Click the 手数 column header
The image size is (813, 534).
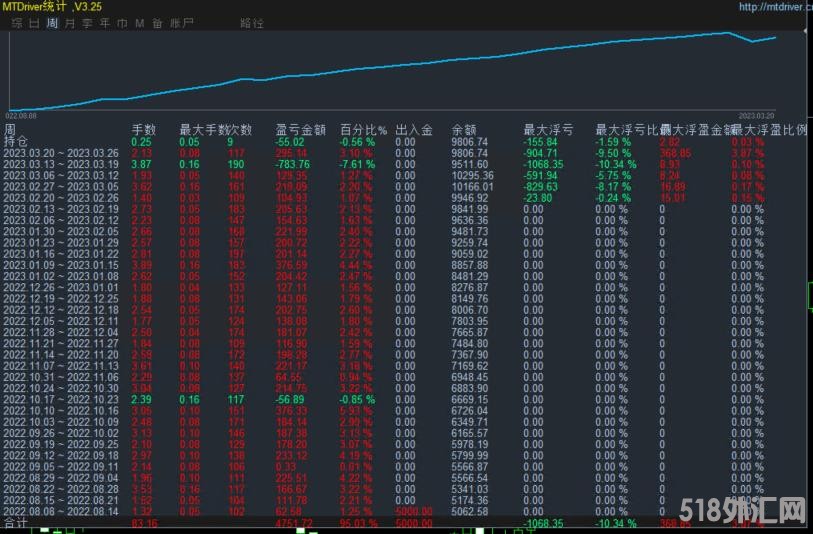click(144, 130)
